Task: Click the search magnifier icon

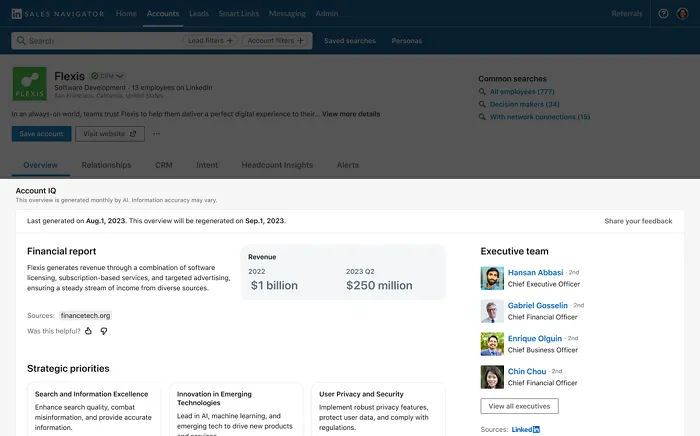Action: 21,41
